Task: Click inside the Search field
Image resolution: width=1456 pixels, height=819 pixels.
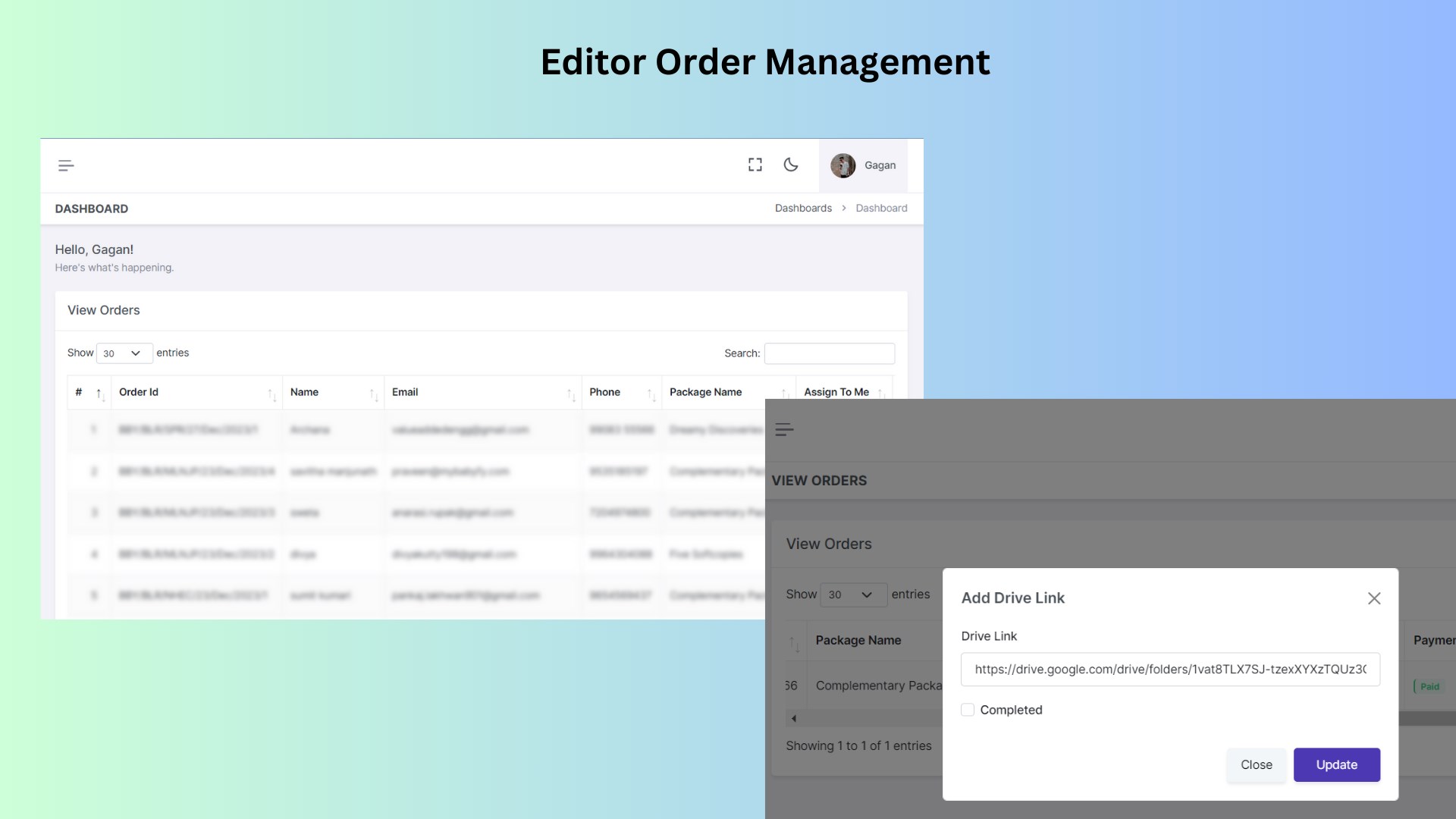Action: click(829, 353)
